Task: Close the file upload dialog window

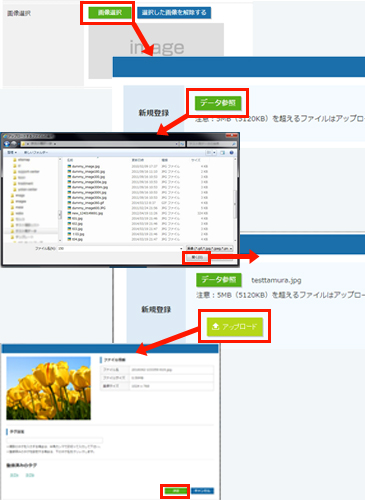Action: [231, 136]
